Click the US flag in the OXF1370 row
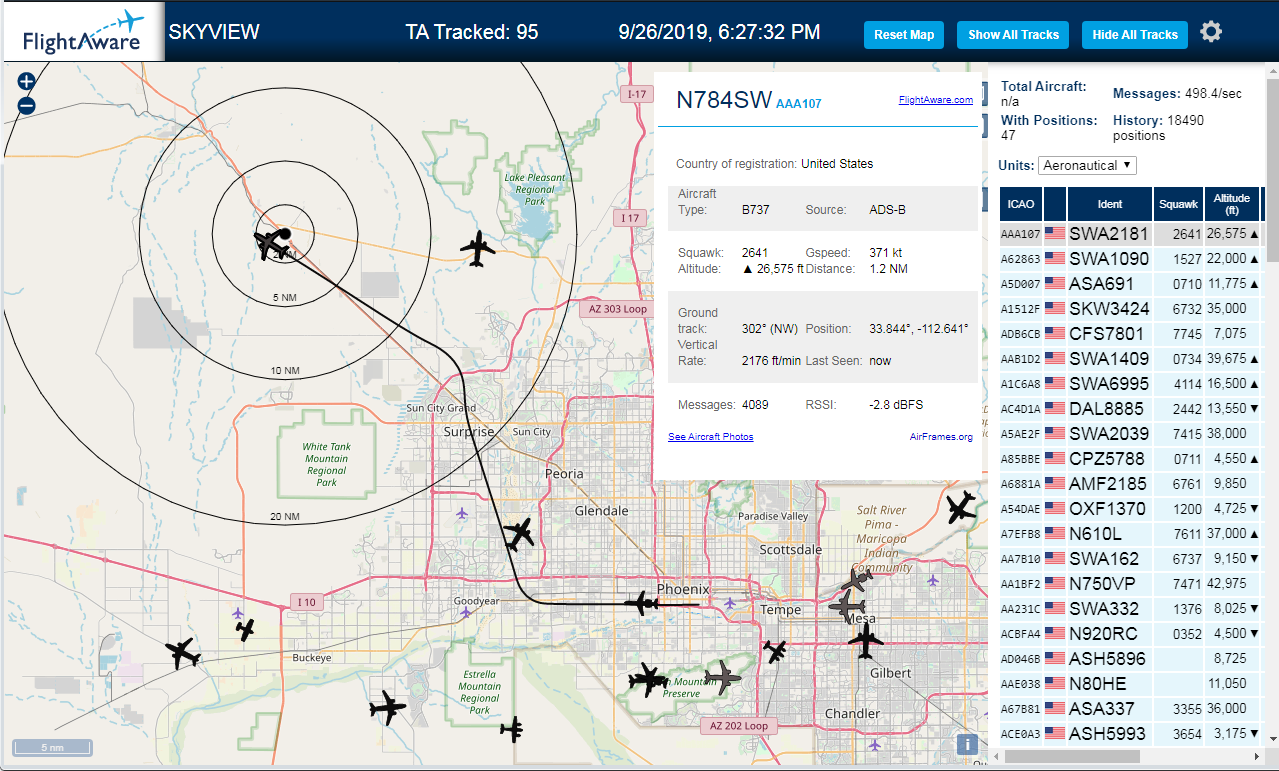Image resolution: width=1279 pixels, height=771 pixels. point(1055,509)
